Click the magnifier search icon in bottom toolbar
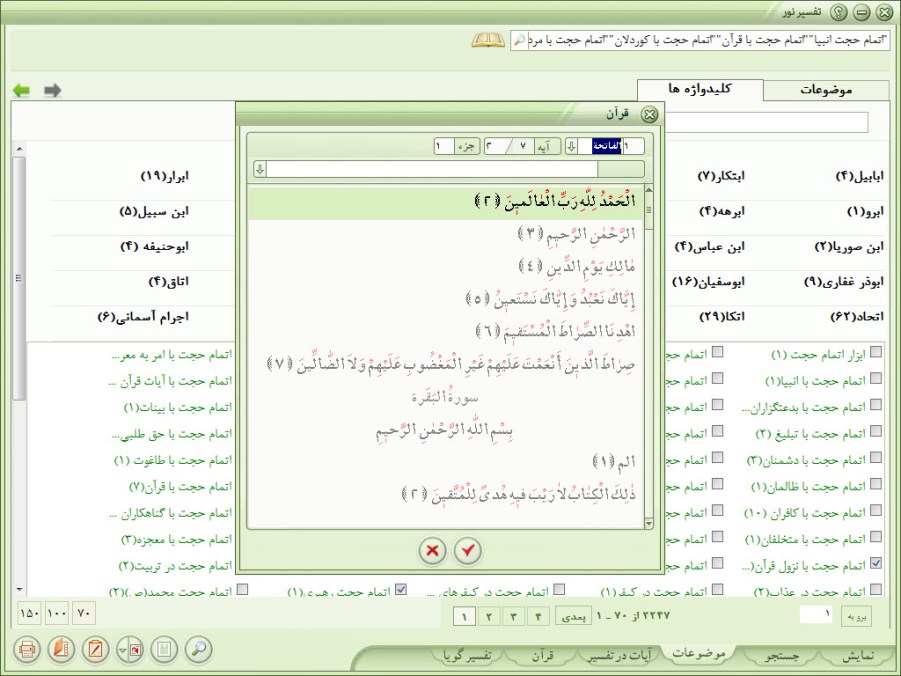 pyautogui.click(x=198, y=650)
